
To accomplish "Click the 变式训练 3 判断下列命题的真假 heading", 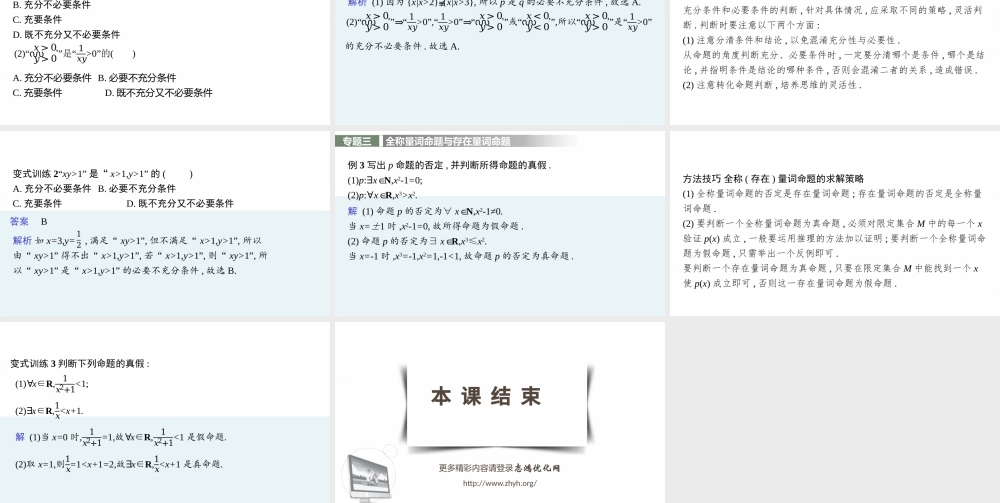I will [80, 364].
